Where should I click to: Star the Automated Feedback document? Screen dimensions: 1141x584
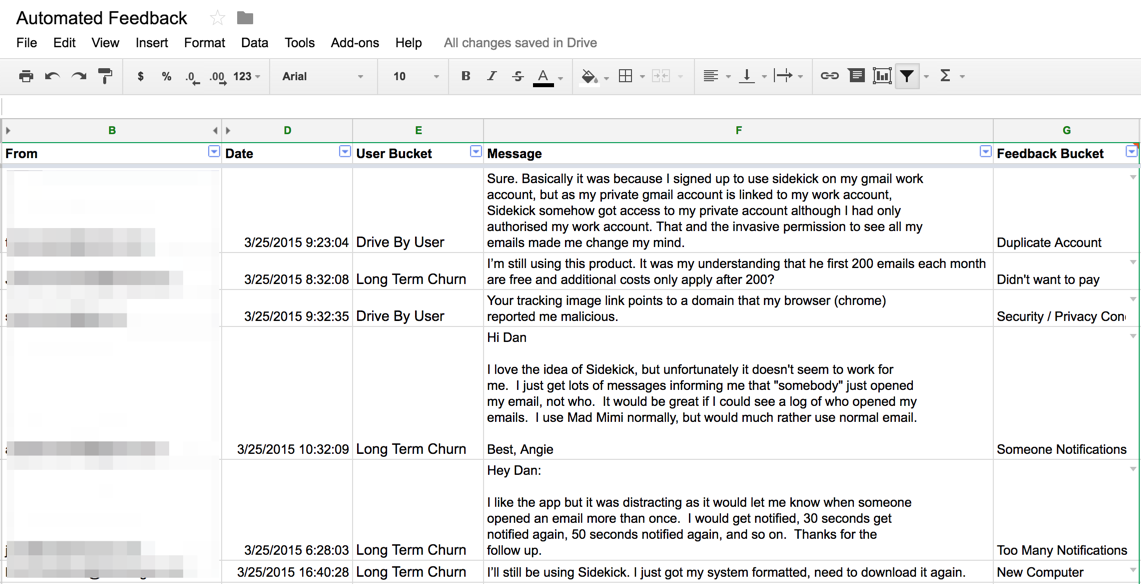[x=218, y=18]
